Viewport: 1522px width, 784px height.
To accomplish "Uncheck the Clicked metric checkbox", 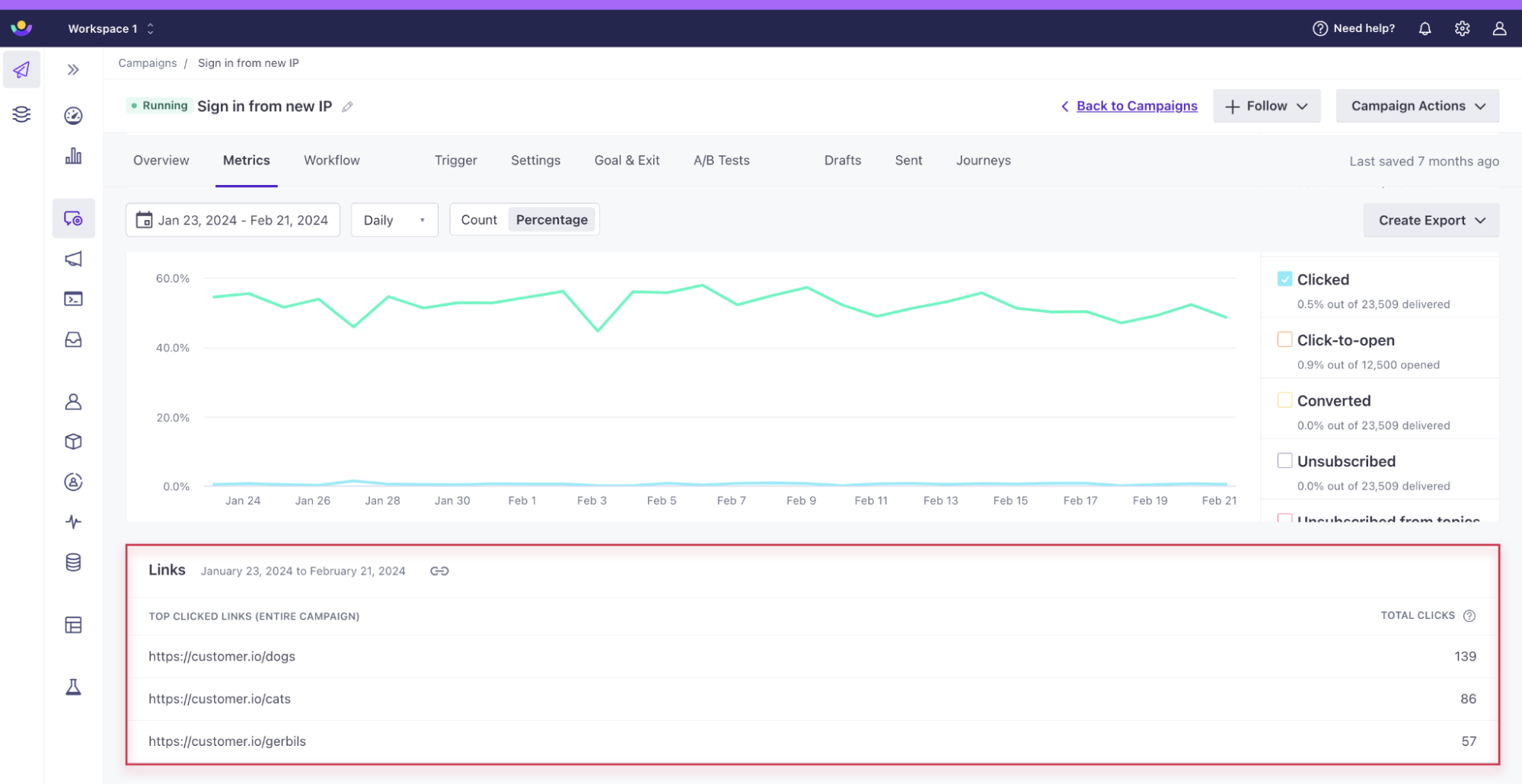I will coord(1284,279).
